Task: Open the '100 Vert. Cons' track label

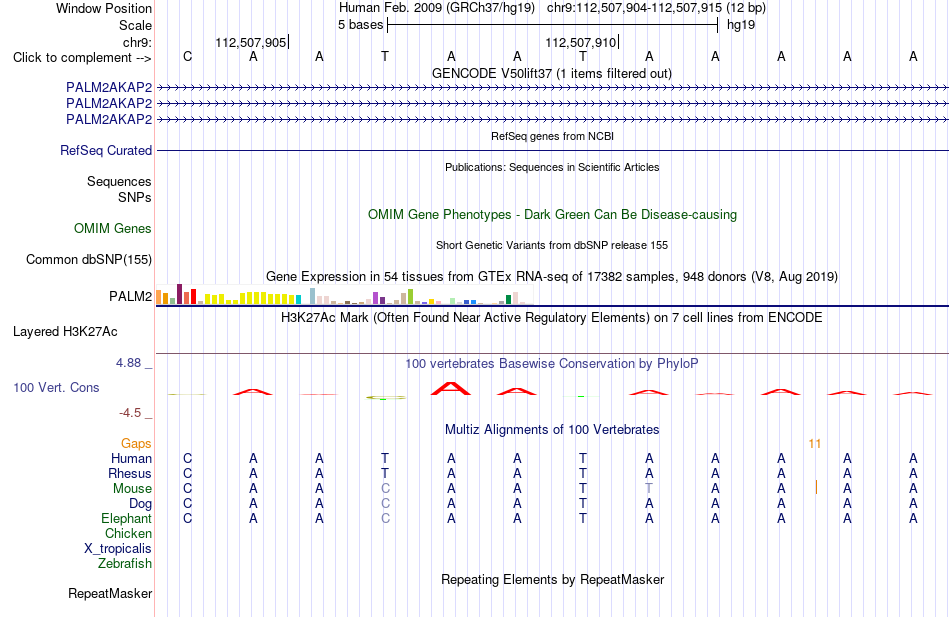Action: click(x=56, y=387)
